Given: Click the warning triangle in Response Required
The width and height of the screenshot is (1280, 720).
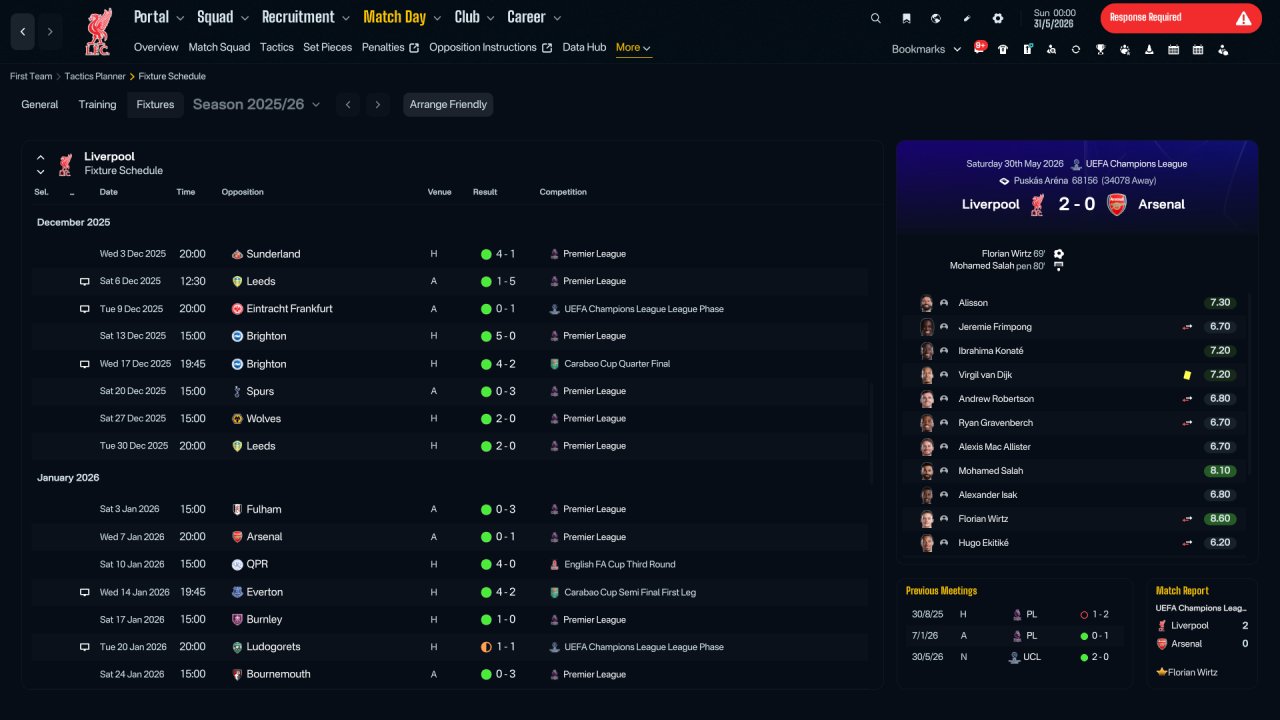Looking at the screenshot, I should click(1243, 18).
